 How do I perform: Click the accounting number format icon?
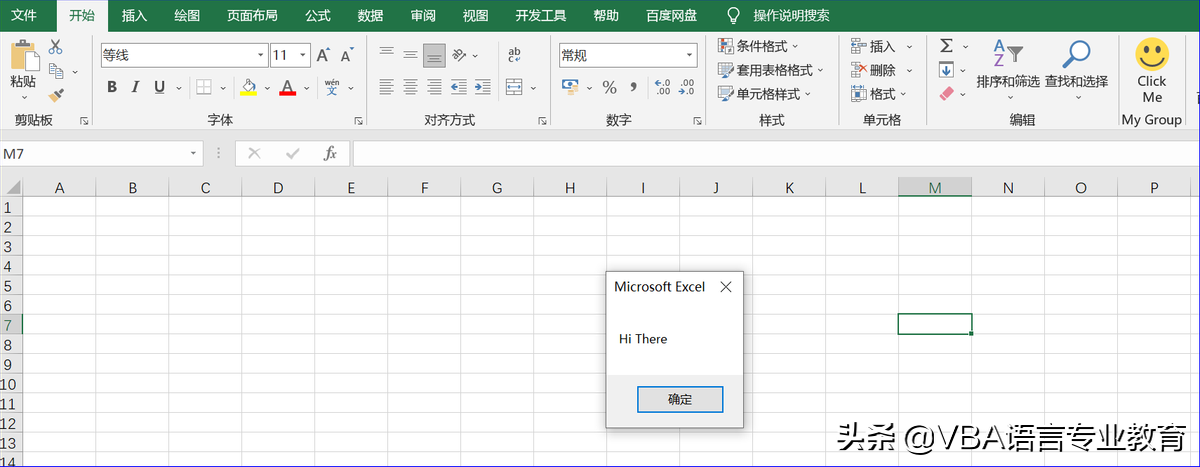pos(570,87)
